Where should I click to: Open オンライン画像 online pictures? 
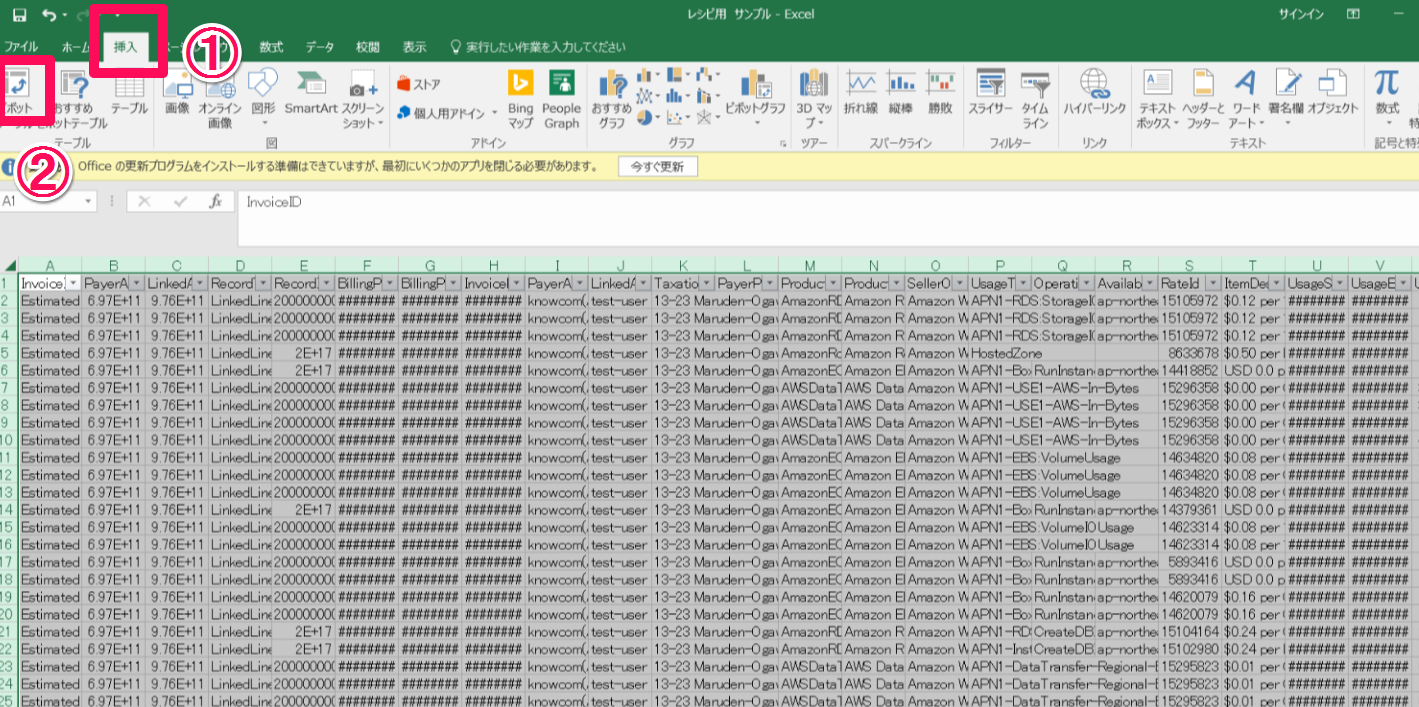pyautogui.click(x=220, y=99)
